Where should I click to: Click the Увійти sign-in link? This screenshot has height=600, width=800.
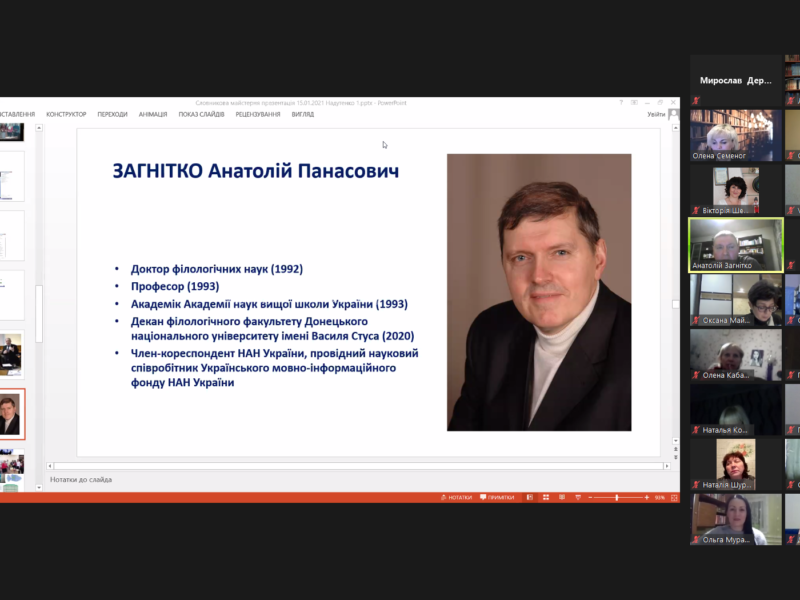656,114
